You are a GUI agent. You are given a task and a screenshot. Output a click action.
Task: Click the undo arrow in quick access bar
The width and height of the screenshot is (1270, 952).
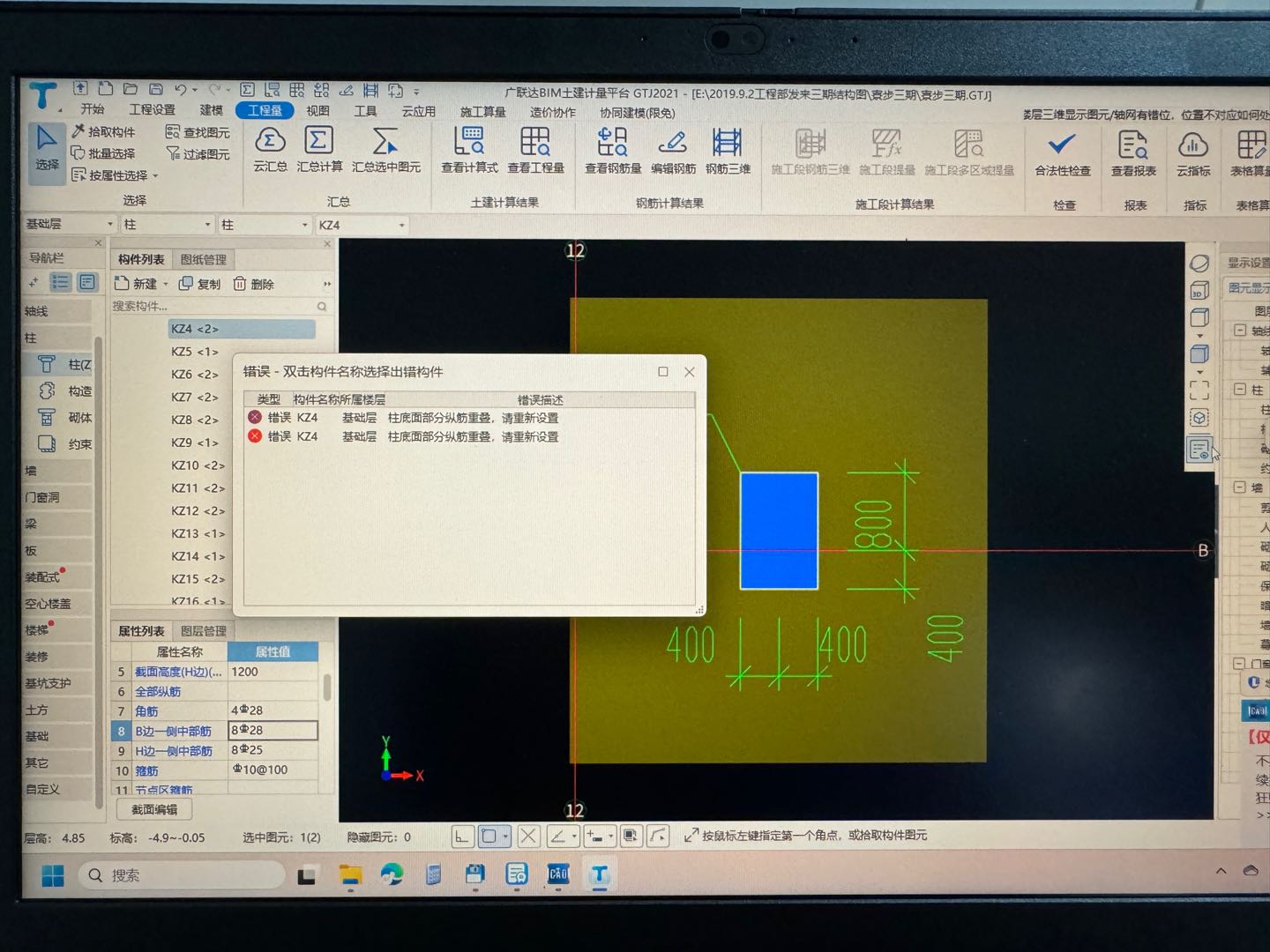(x=181, y=89)
